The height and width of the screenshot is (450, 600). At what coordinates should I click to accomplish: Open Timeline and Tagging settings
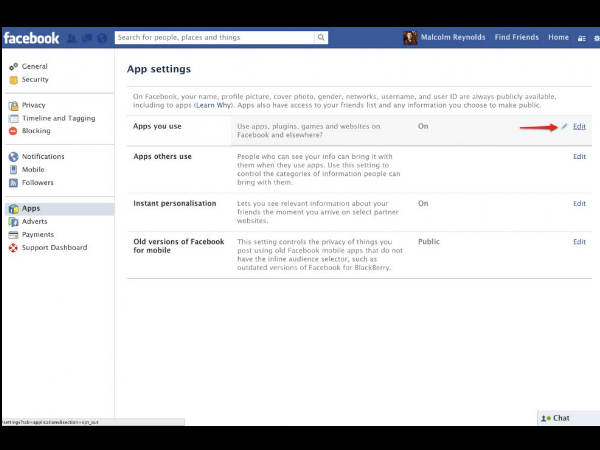pyautogui.click(x=59, y=118)
